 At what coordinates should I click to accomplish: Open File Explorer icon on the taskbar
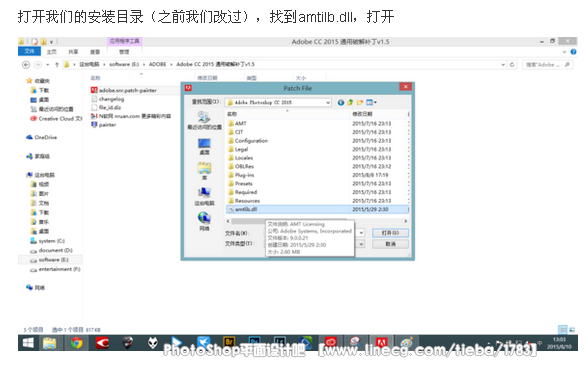click(x=49, y=343)
